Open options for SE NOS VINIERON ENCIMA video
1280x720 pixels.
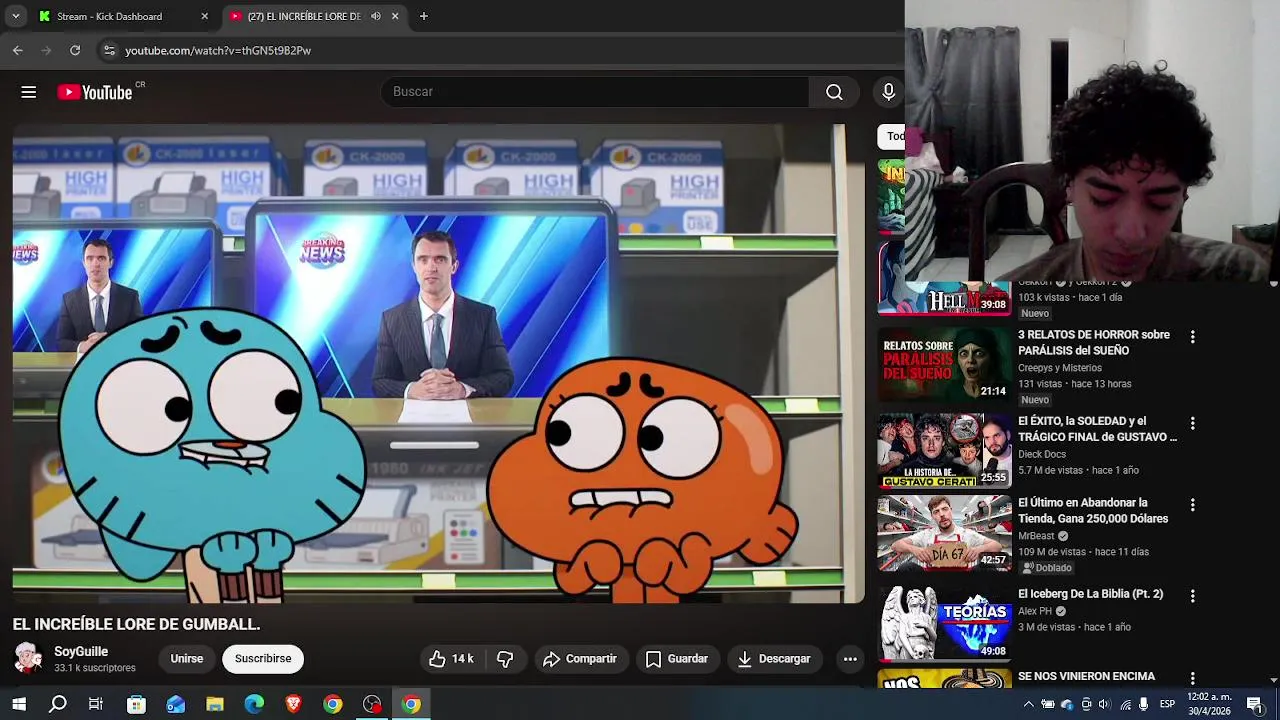pos(1192,678)
